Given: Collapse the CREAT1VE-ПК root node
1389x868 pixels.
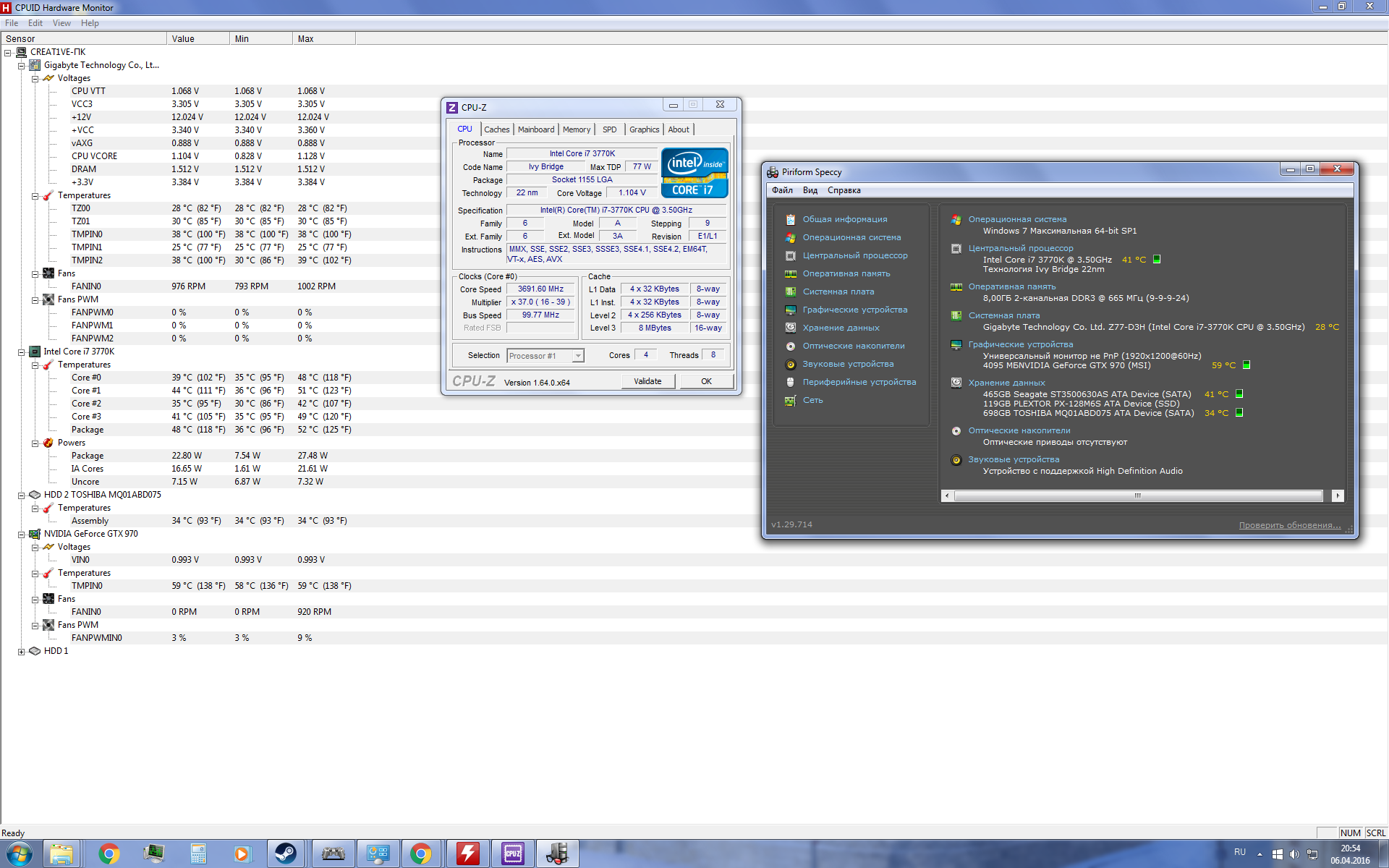Looking at the screenshot, I should pyautogui.click(x=8, y=52).
